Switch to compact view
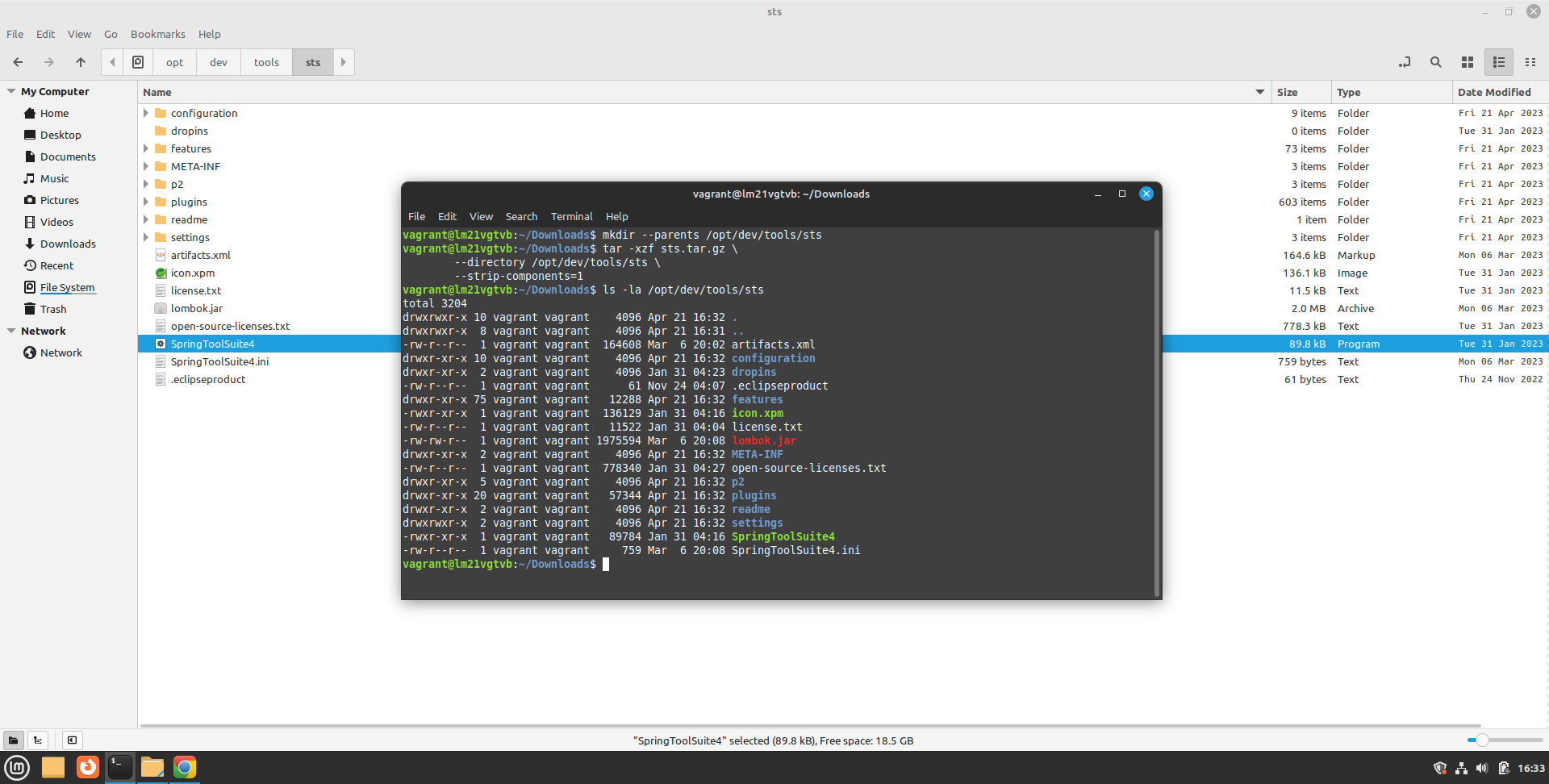The width and height of the screenshot is (1549, 784). [1530, 62]
